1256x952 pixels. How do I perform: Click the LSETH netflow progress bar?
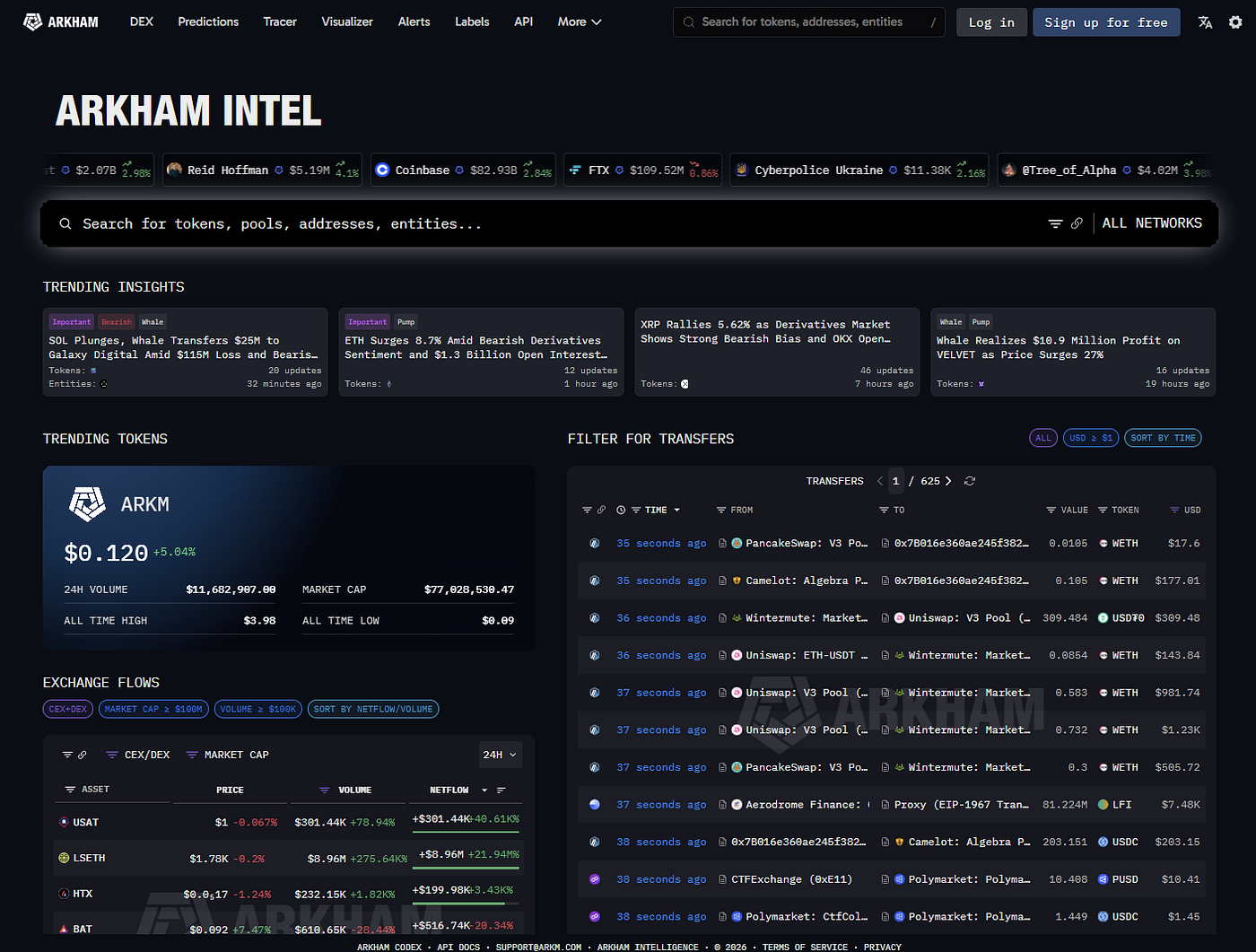click(x=466, y=868)
